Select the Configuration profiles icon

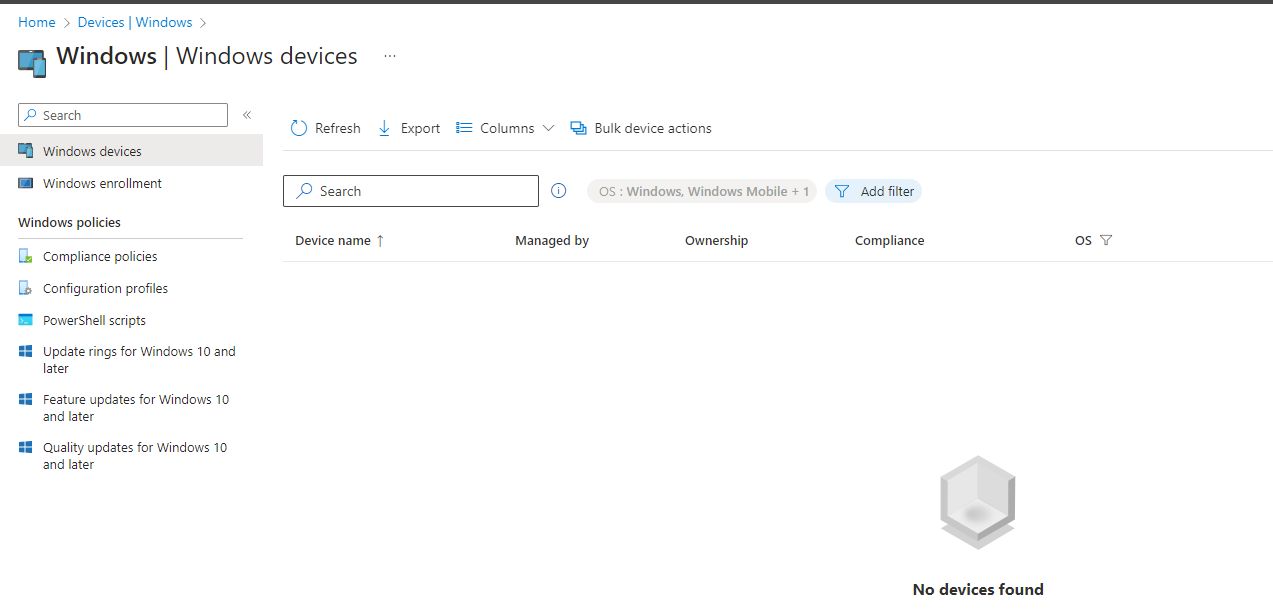(x=25, y=288)
